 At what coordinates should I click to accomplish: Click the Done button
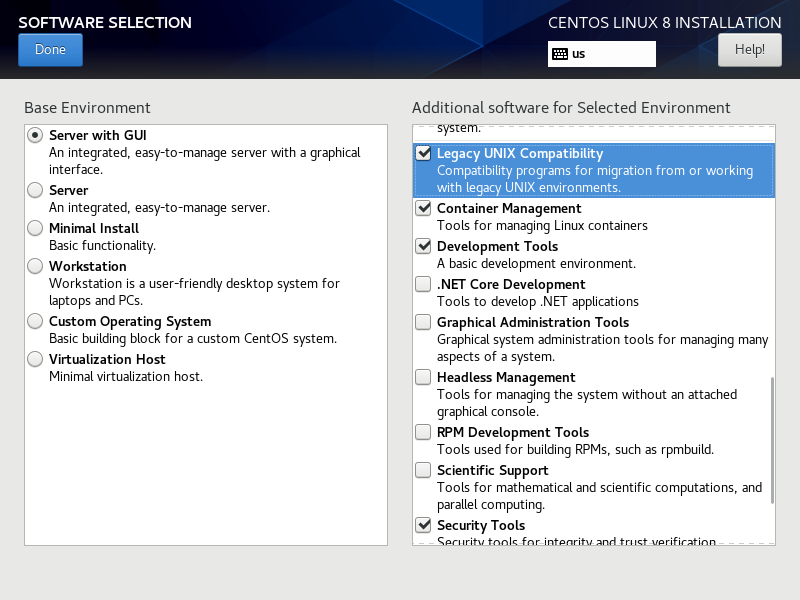50,50
